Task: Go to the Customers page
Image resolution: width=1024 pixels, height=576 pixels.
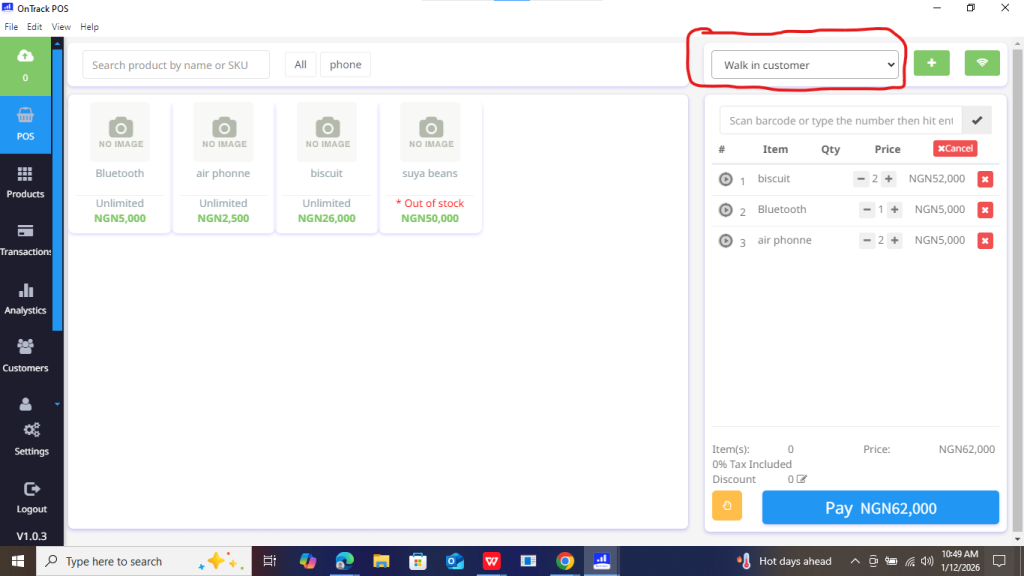Action: pos(25,355)
